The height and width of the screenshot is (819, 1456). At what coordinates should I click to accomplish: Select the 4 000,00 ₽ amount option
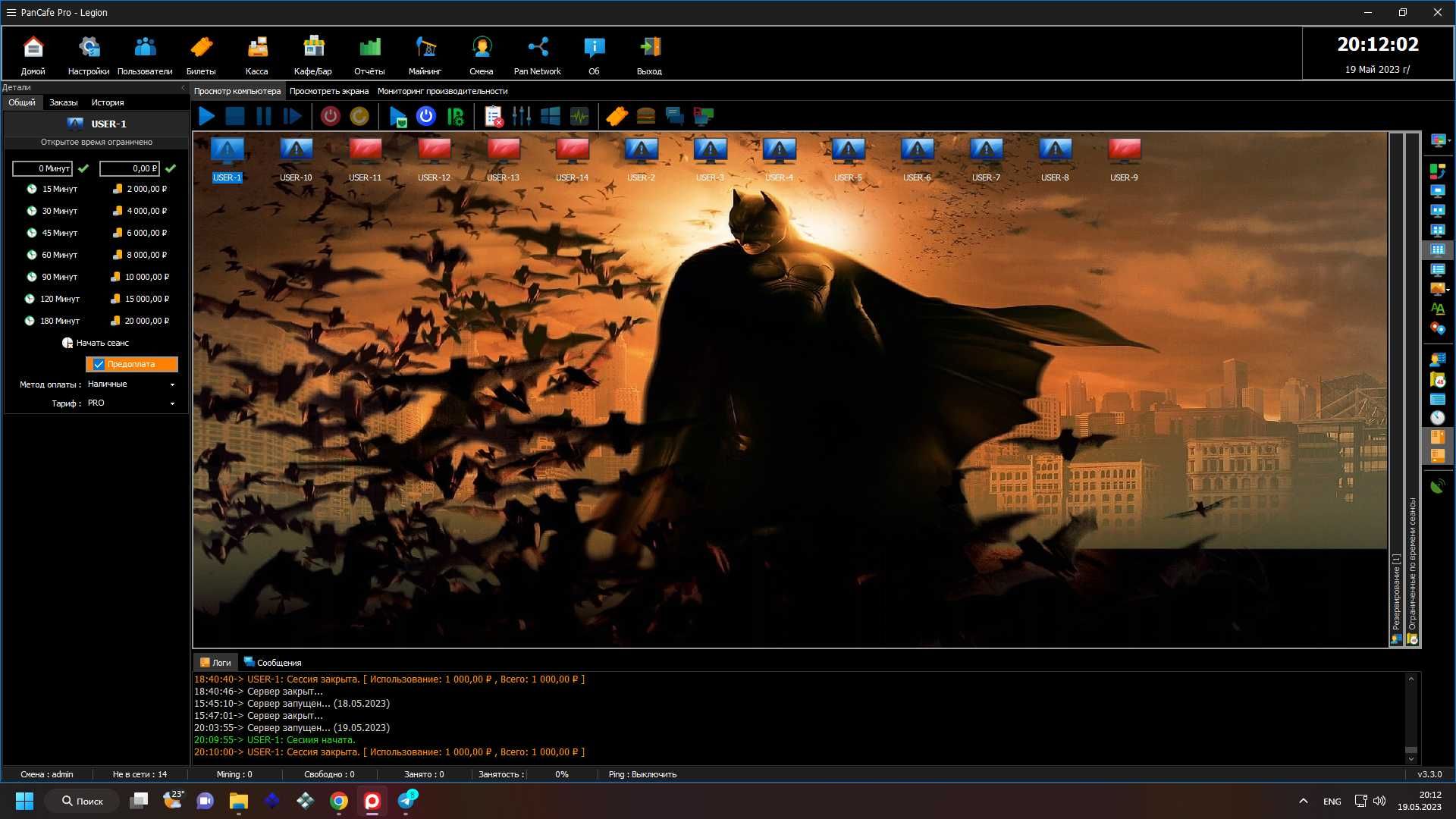tap(140, 211)
